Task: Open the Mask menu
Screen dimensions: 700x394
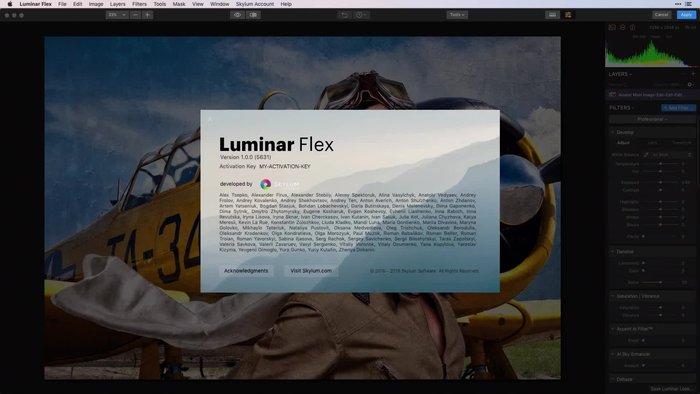Action: point(179,4)
